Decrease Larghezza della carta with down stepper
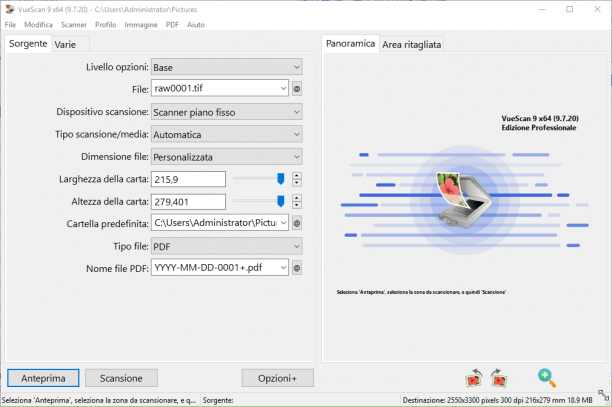This screenshot has height=407, width=612. (297, 183)
